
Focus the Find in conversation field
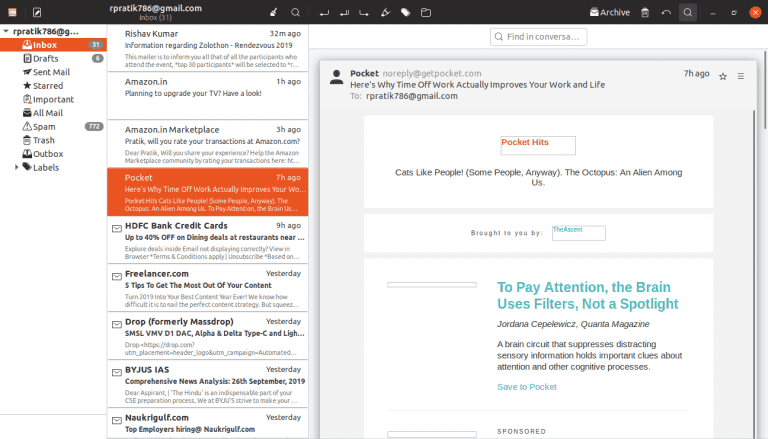pyautogui.click(x=538, y=37)
